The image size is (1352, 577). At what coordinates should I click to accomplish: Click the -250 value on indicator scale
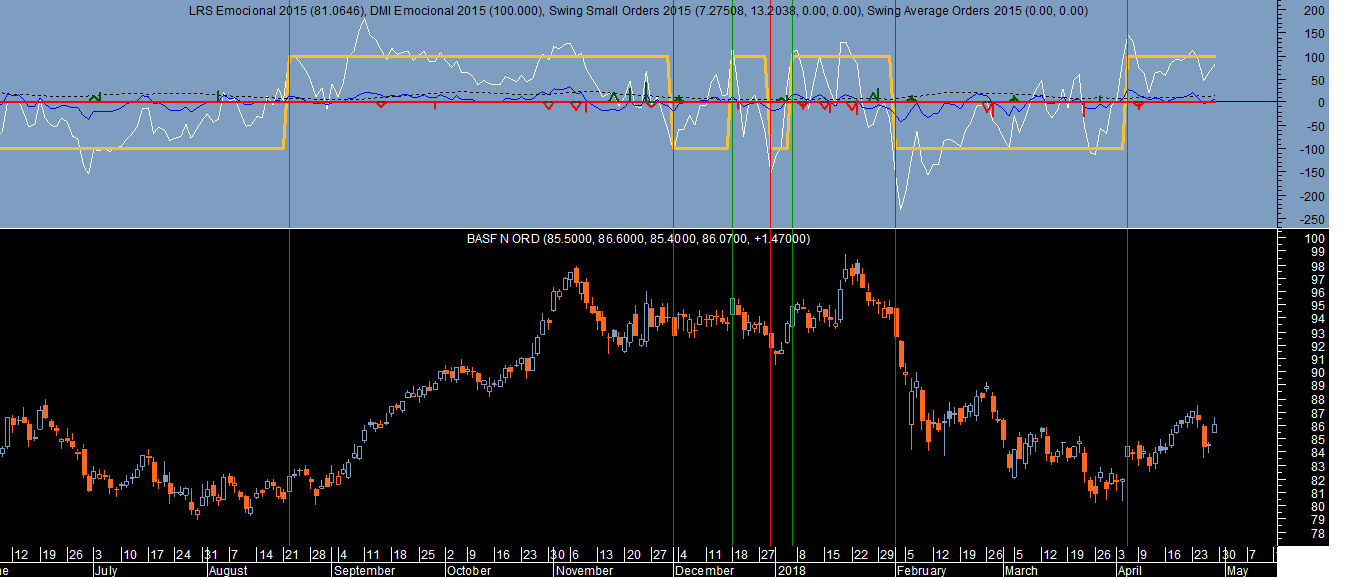coord(1312,219)
